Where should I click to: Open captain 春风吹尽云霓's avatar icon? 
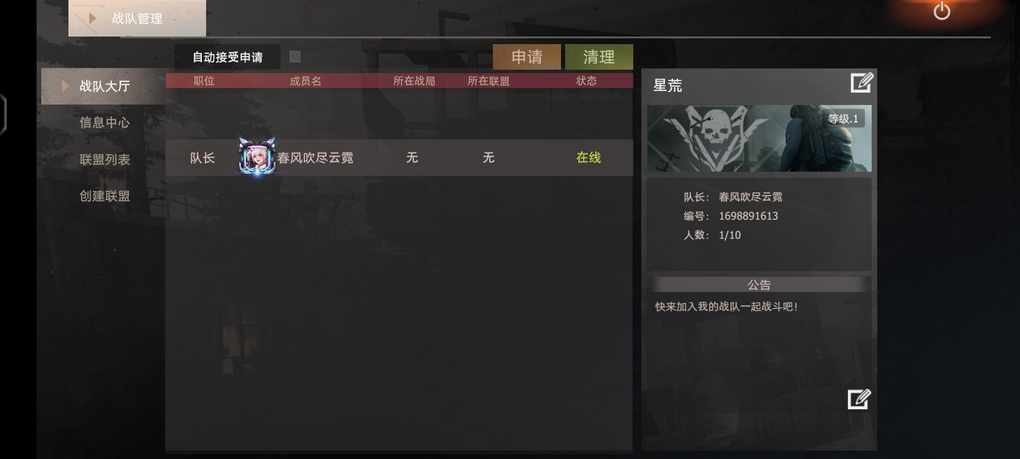257,157
